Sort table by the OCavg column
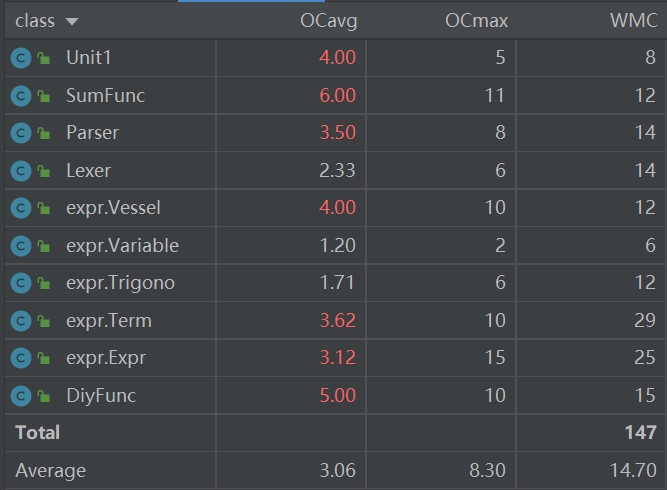This screenshot has width=667, height=490. click(328, 20)
